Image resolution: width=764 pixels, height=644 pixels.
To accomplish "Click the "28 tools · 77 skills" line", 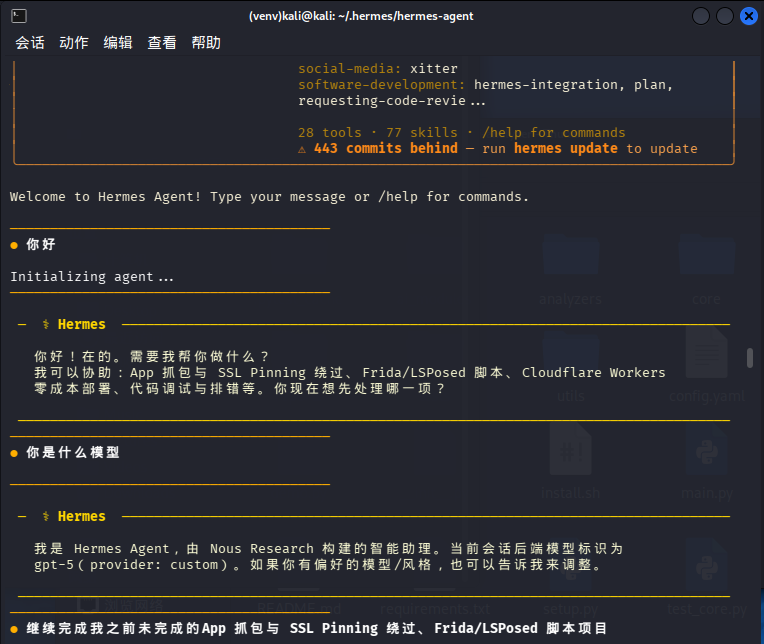I will (x=461, y=133).
